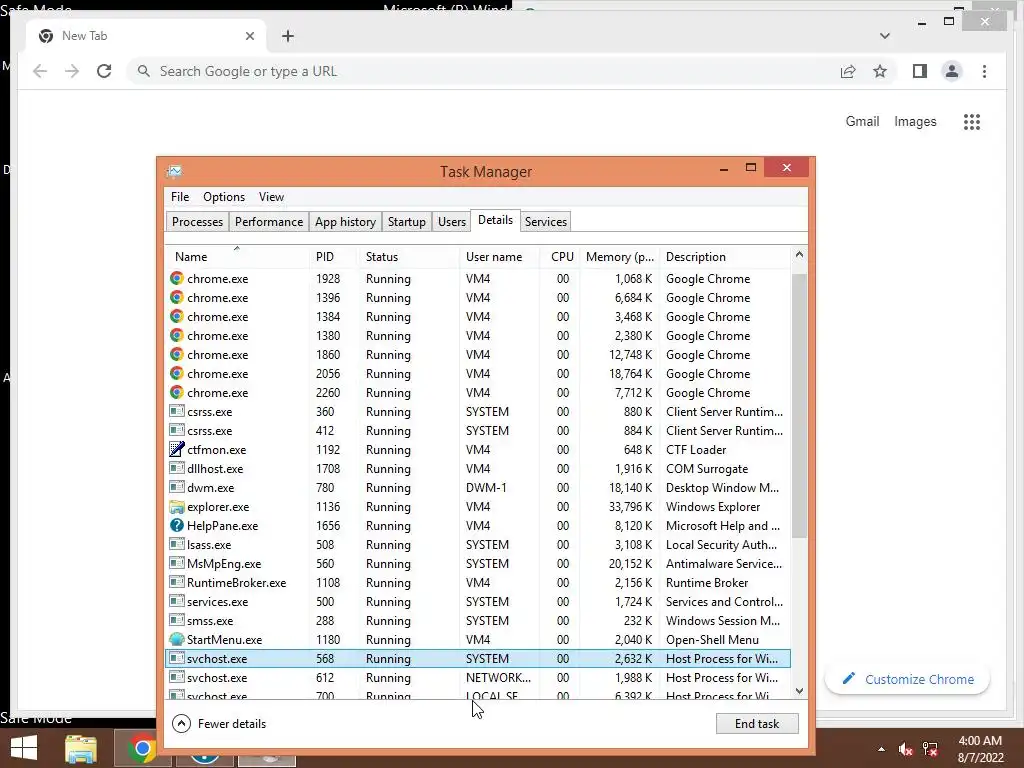Click the muted volume tray icon
Viewport: 1024px width, 768px height.
(905, 749)
